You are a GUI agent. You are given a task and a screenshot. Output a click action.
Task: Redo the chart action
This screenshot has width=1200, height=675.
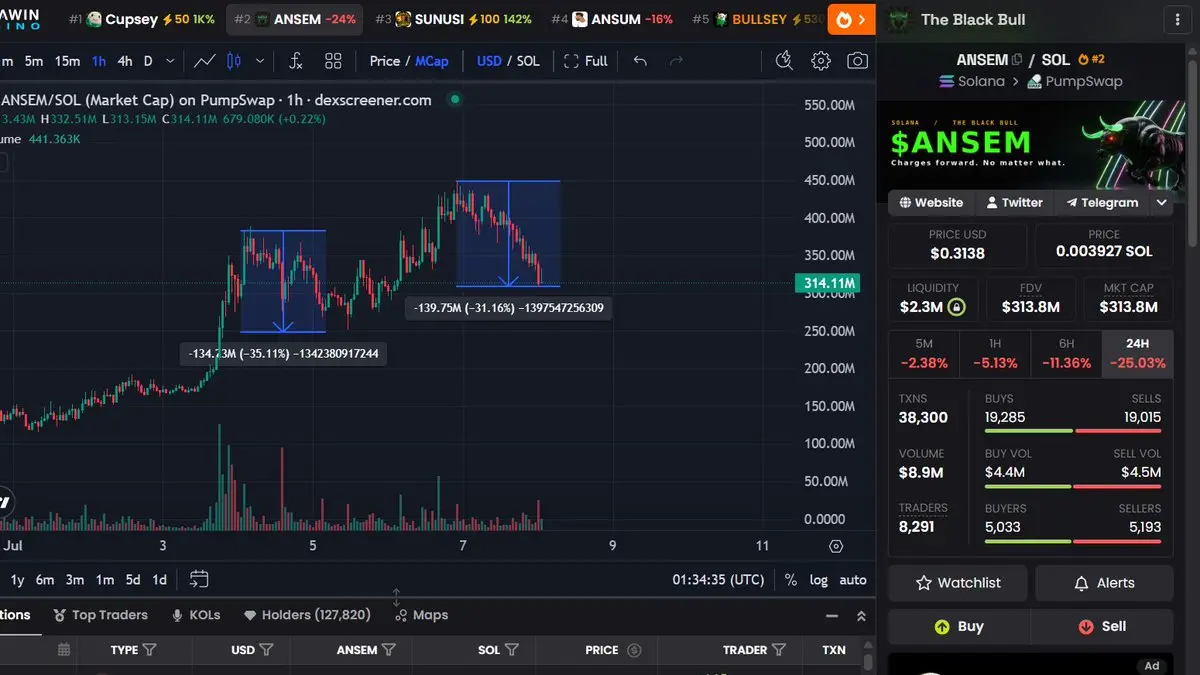pos(676,61)
